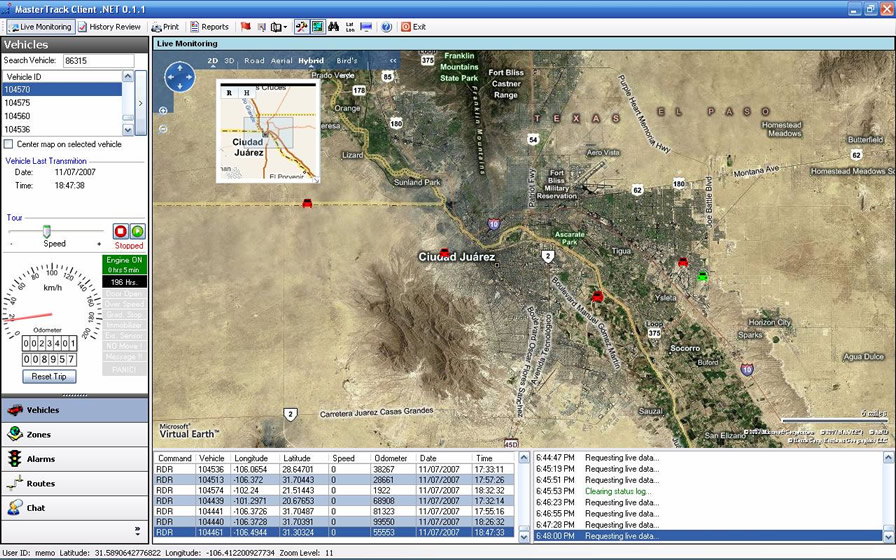Select vehicle 104570 in the list
The width and height of the screenshot is (896, 560).
coord(62,89)
